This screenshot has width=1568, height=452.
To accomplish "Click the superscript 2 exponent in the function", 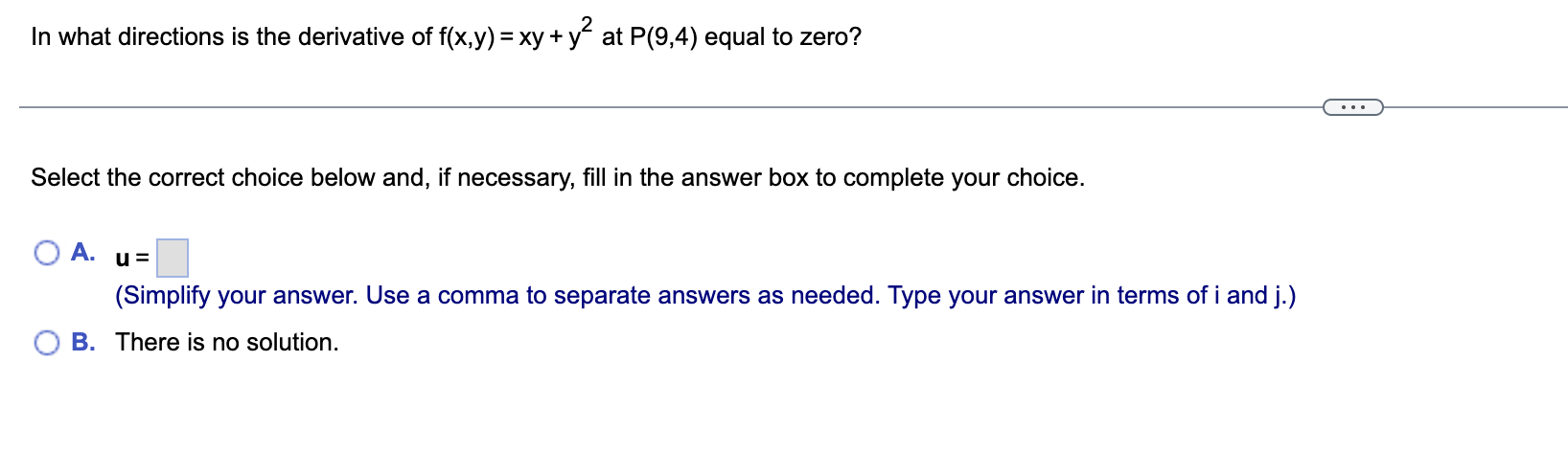I will 587,23.
